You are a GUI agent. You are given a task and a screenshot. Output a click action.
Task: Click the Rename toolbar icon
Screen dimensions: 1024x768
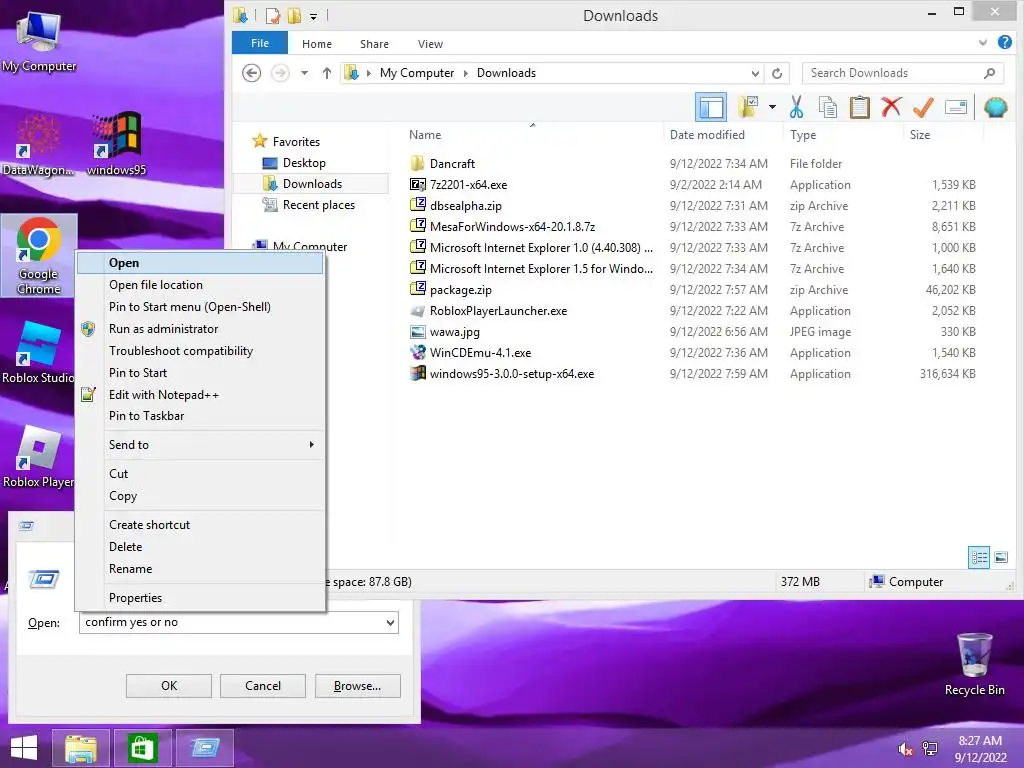(955, 107)
